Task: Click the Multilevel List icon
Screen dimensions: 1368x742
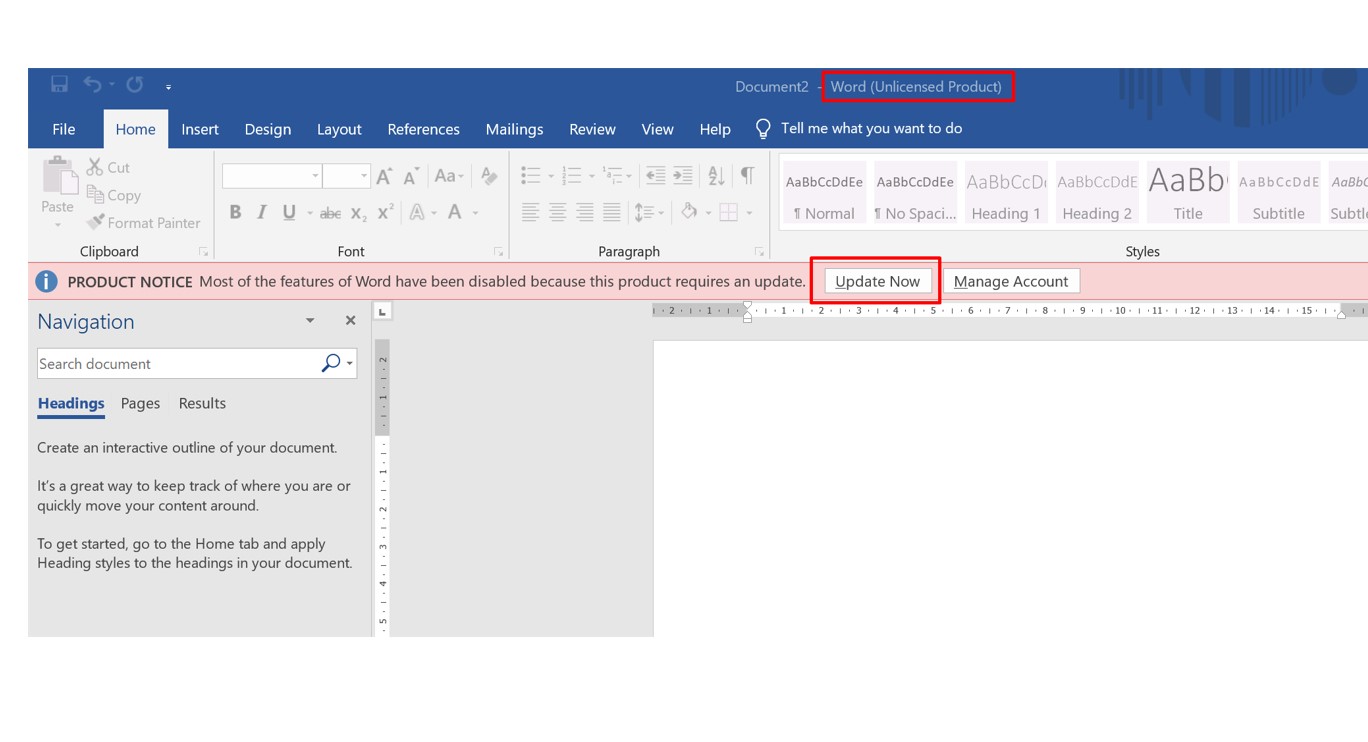Action: pyautogui.click(x=612, y=176)
